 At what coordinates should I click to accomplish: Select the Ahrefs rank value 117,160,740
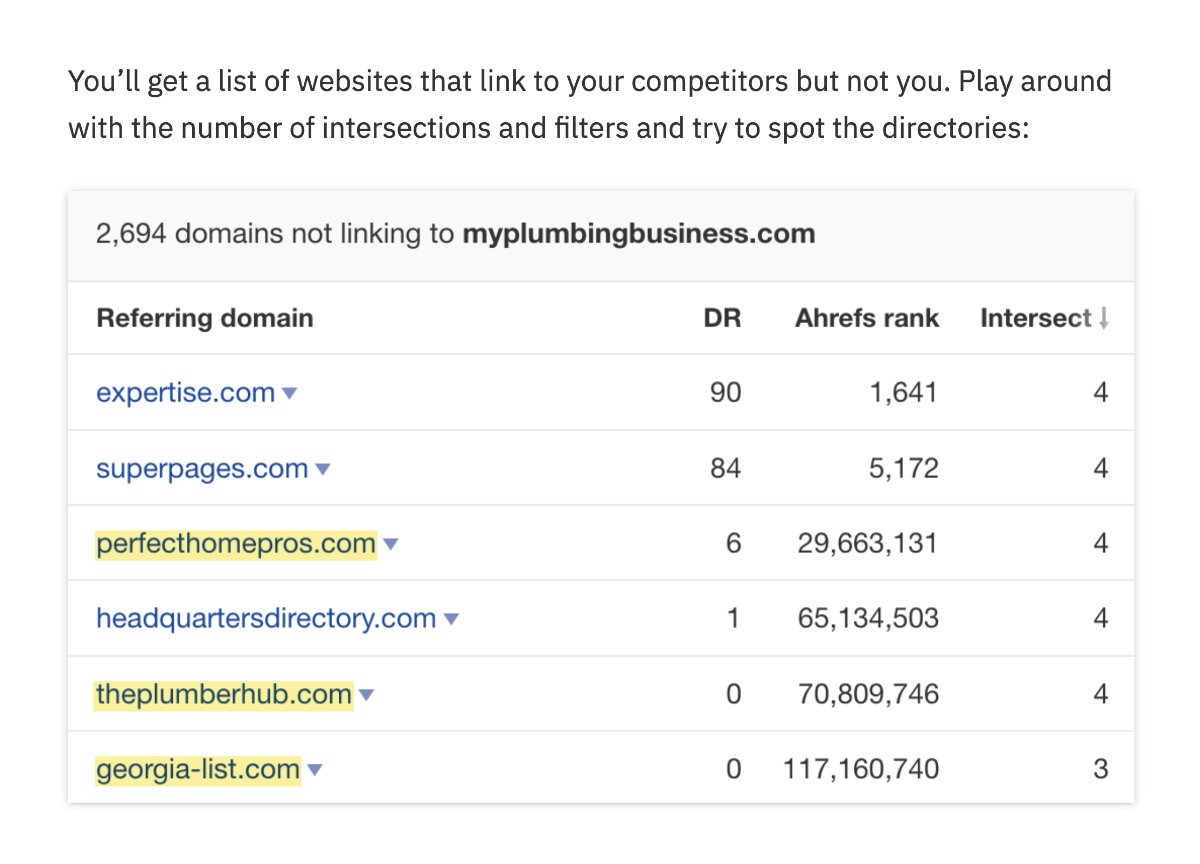(861, 770)
